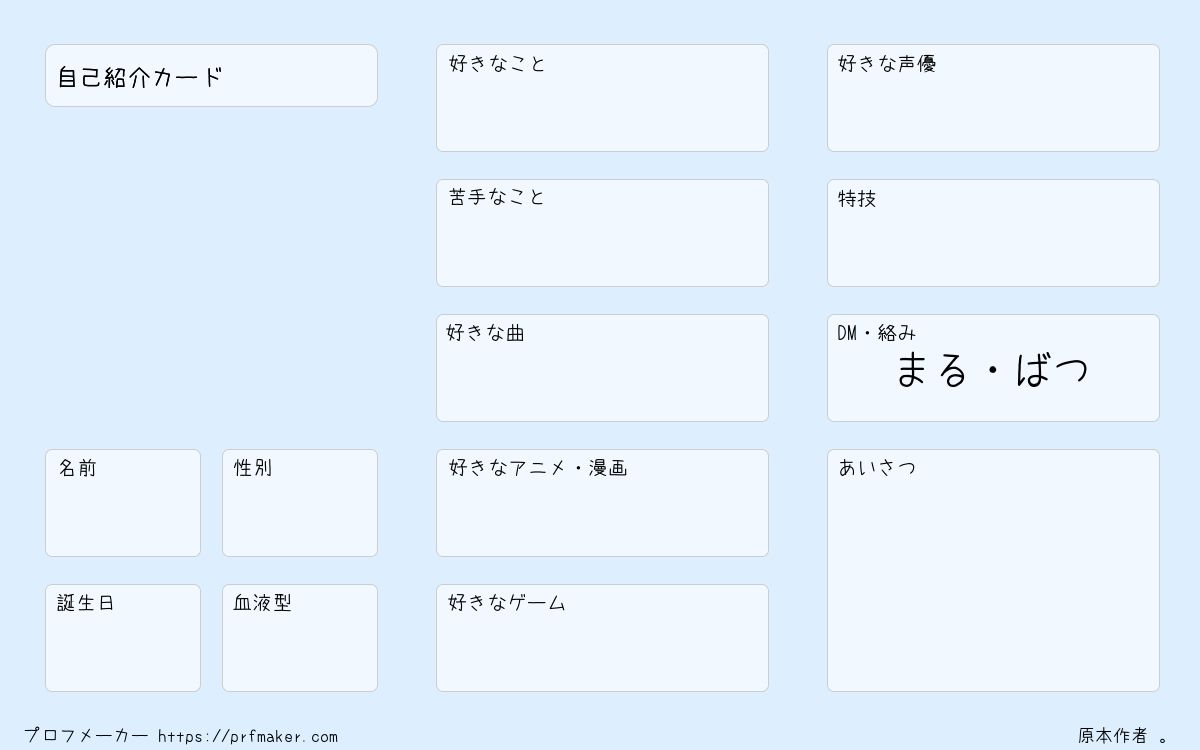
Task: Click the 血液型 field box
Action: coord(300,638)
